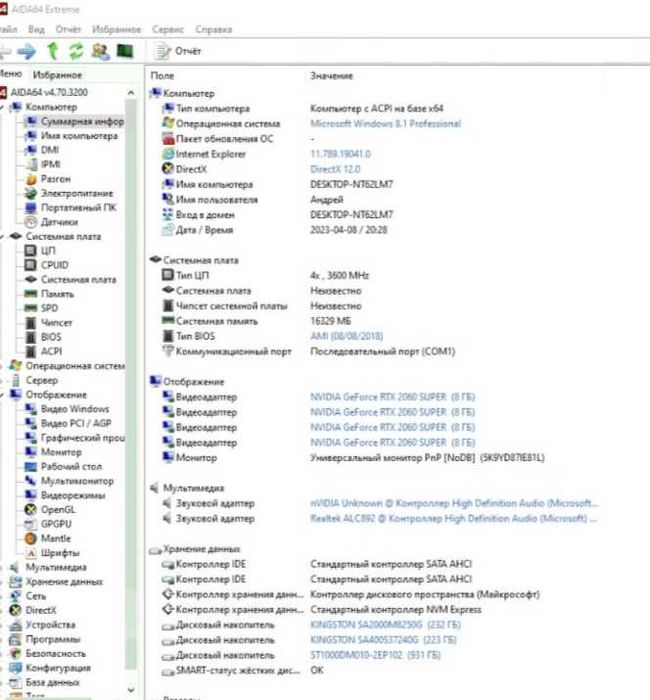650x700 pixels.
Task: Click the forward arrow toolbar icon
Action: [x=26, y=51]
